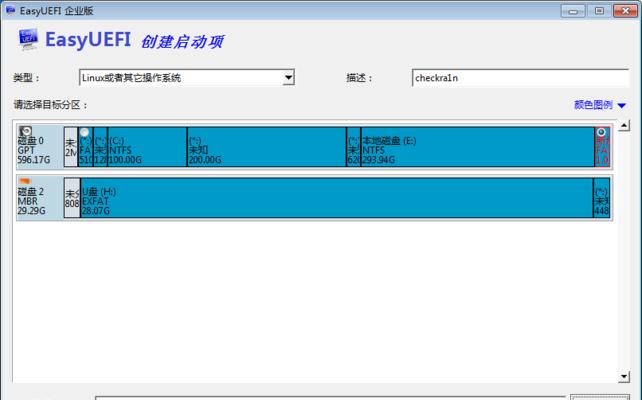Select the radio button on FAT 510M partition
The image size is (642, 400).
tap(85, 132)
